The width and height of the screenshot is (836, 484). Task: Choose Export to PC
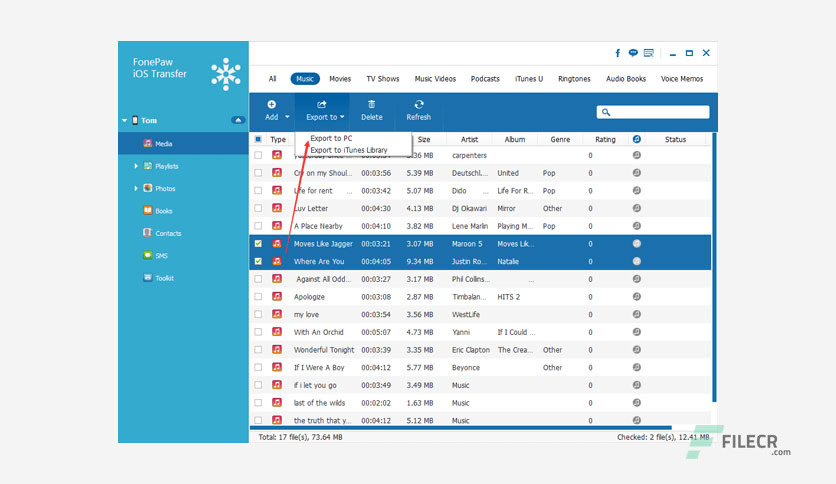pyautogui.click(x=331, y=138)
